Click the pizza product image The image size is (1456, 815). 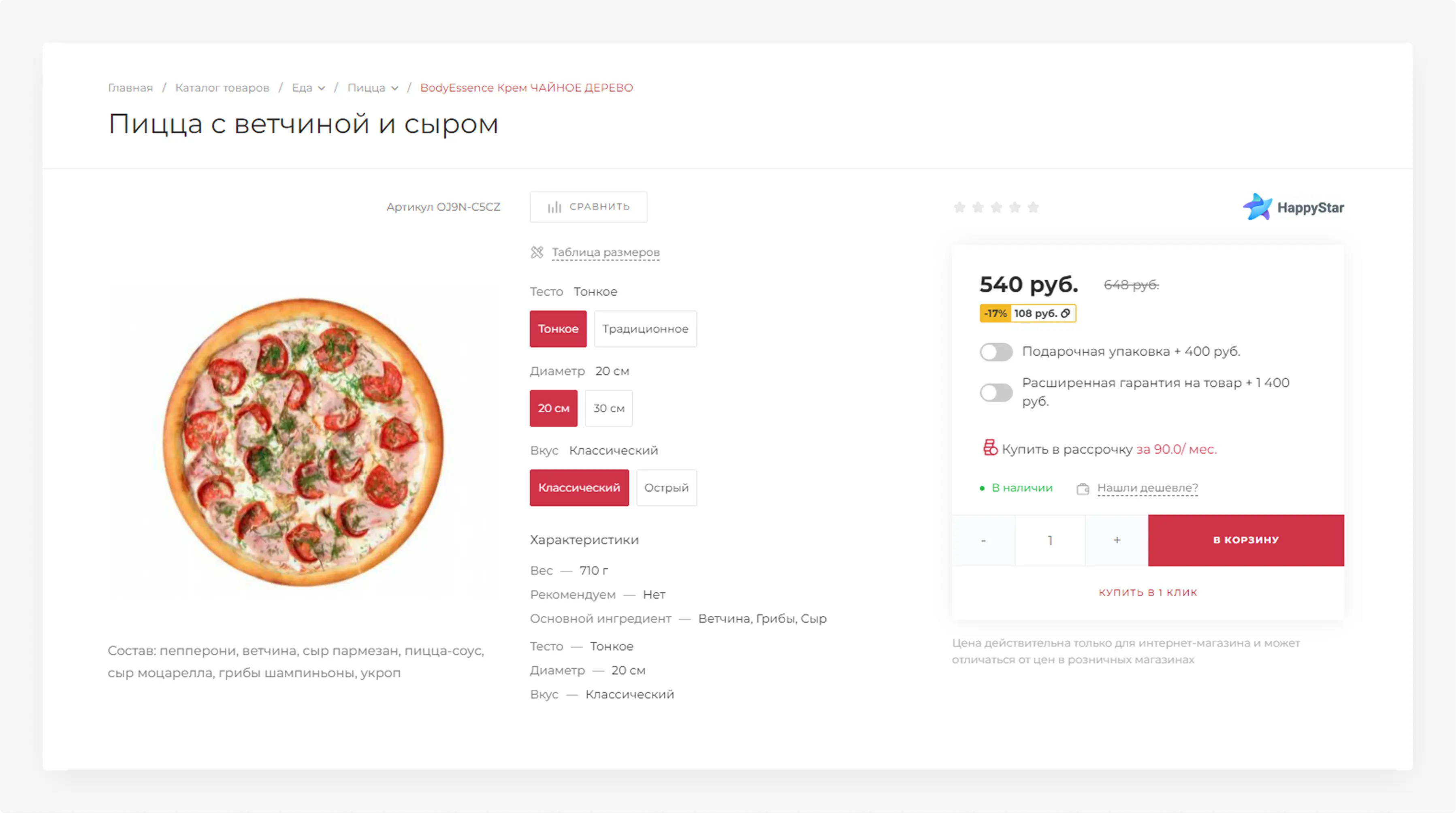303,442
